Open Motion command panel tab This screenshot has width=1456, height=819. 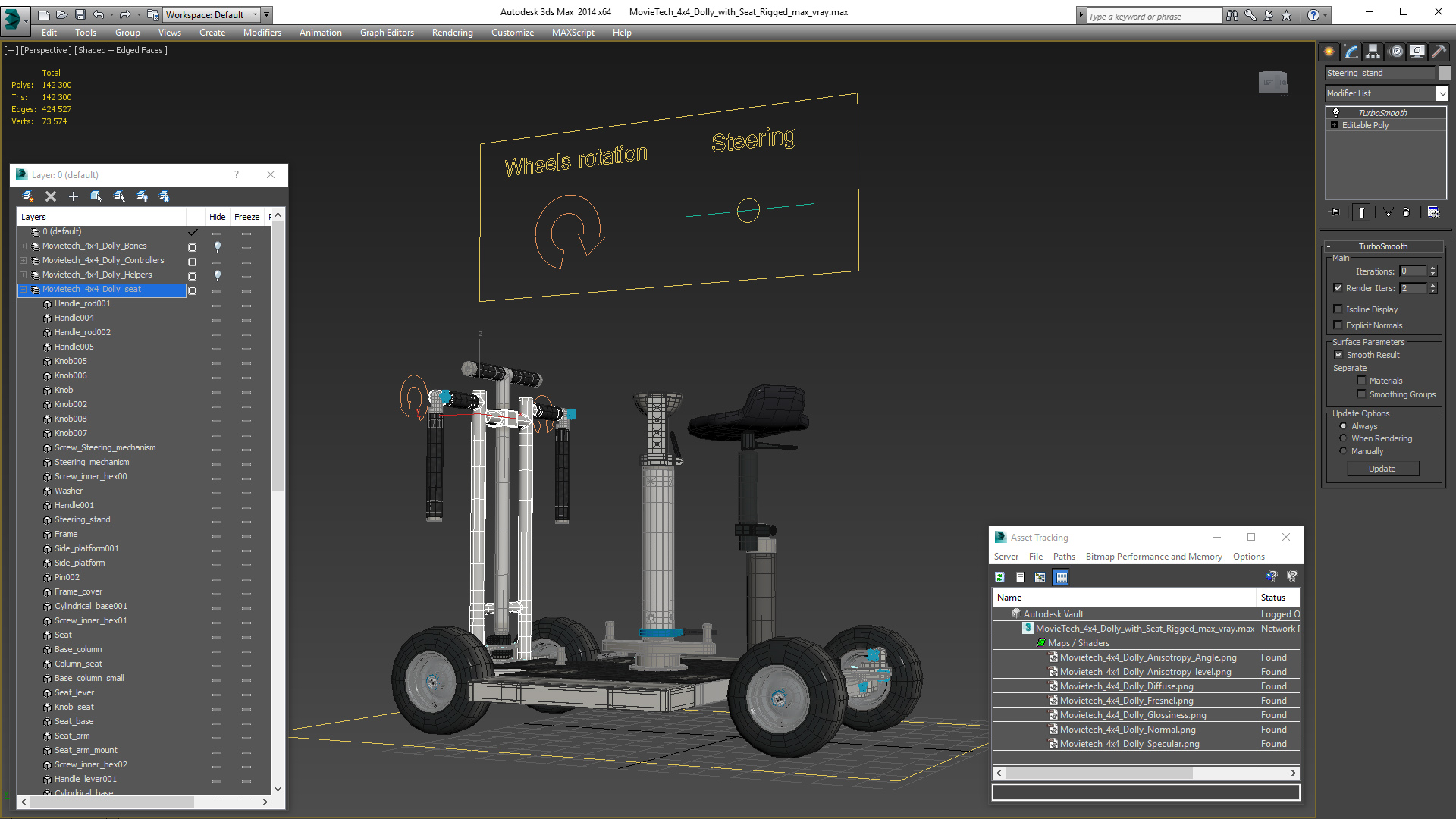point(1395,52)
